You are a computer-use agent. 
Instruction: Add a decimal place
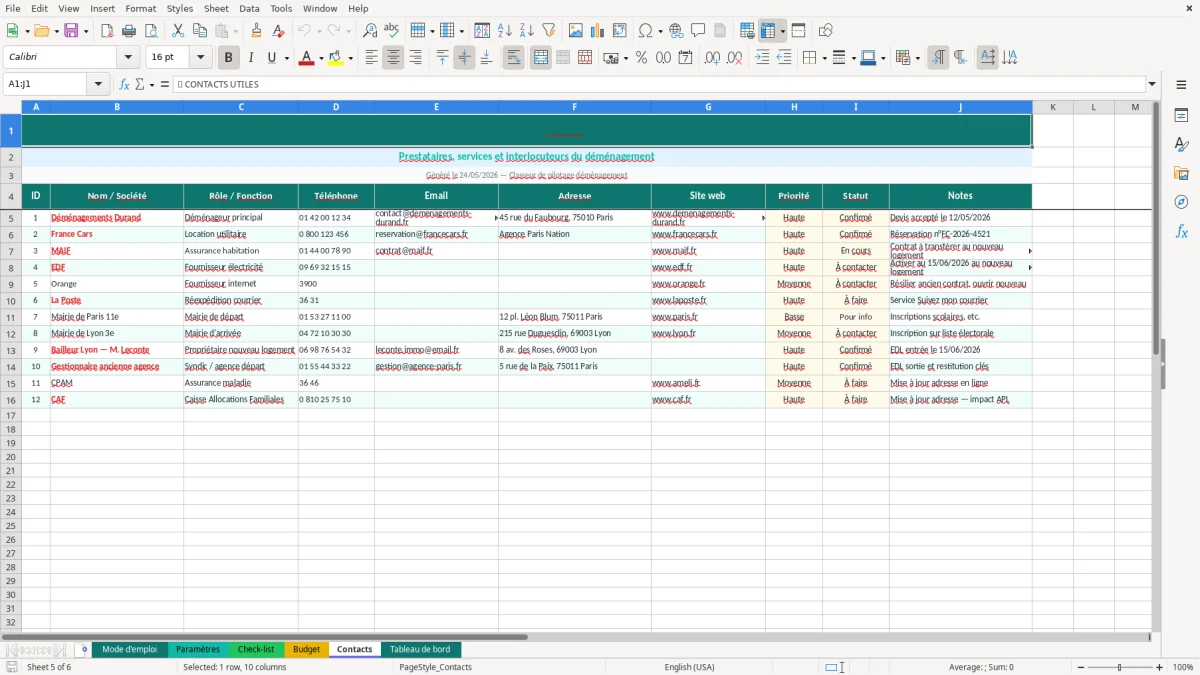click(712, 58)
